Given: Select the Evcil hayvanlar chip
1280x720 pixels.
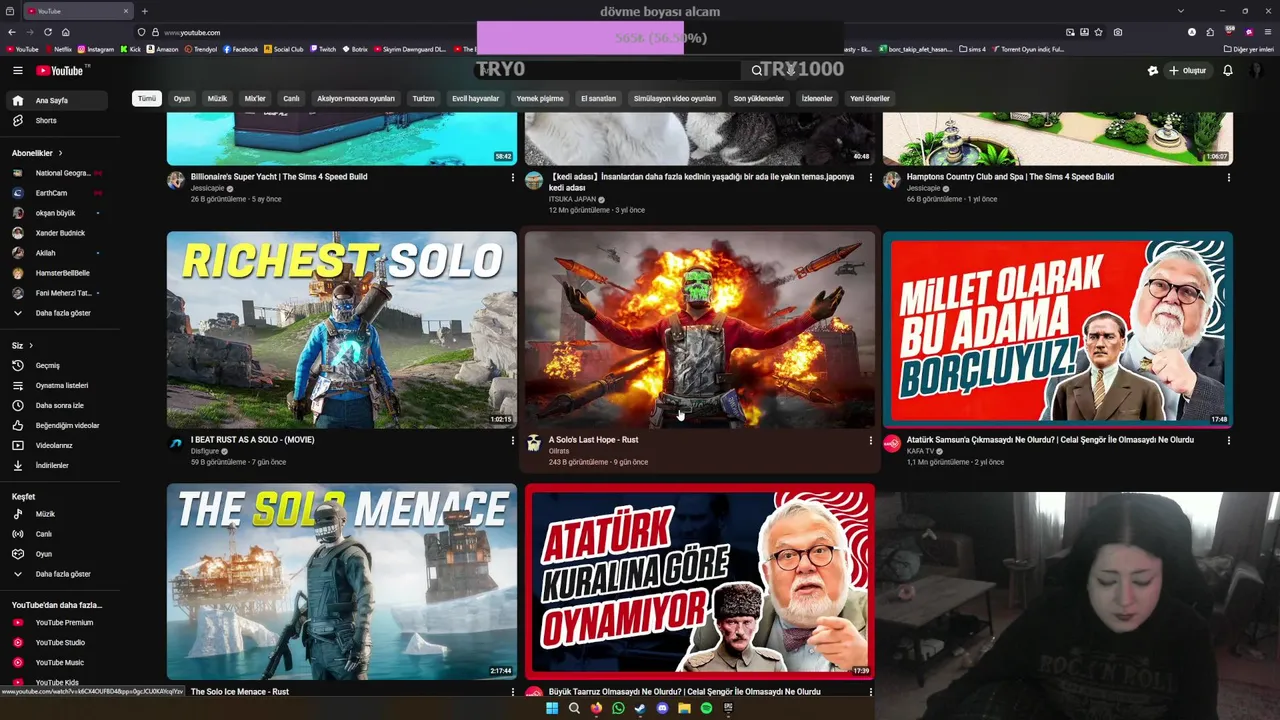Looking at the screenshot, I should 475,99.
